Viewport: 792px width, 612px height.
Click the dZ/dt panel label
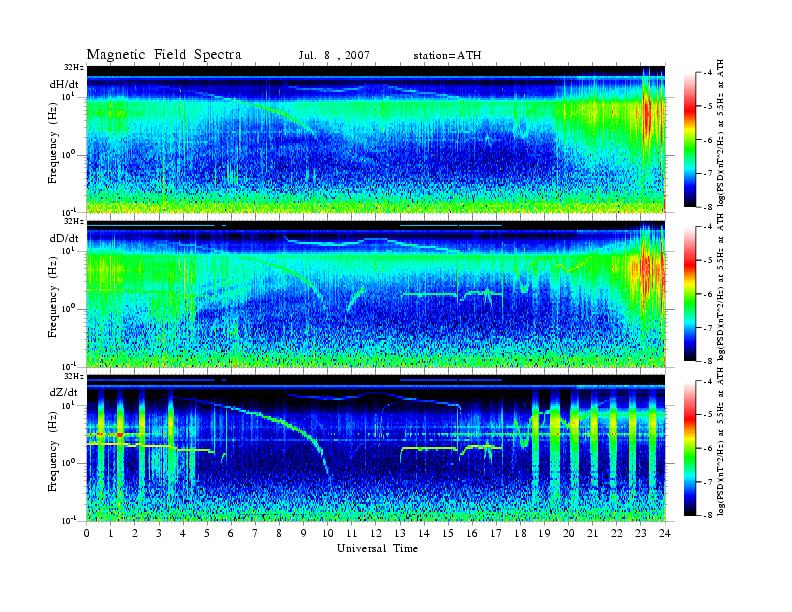tap(64, 392)
